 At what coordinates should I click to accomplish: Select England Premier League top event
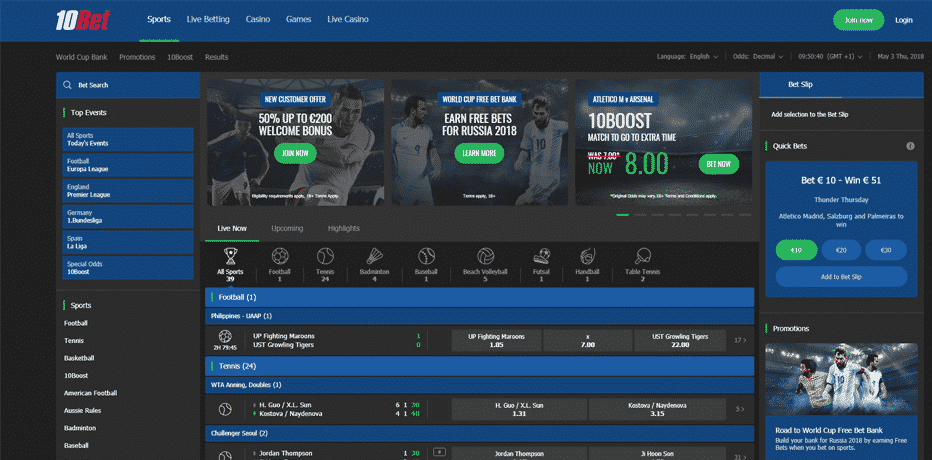pos(128,191)
